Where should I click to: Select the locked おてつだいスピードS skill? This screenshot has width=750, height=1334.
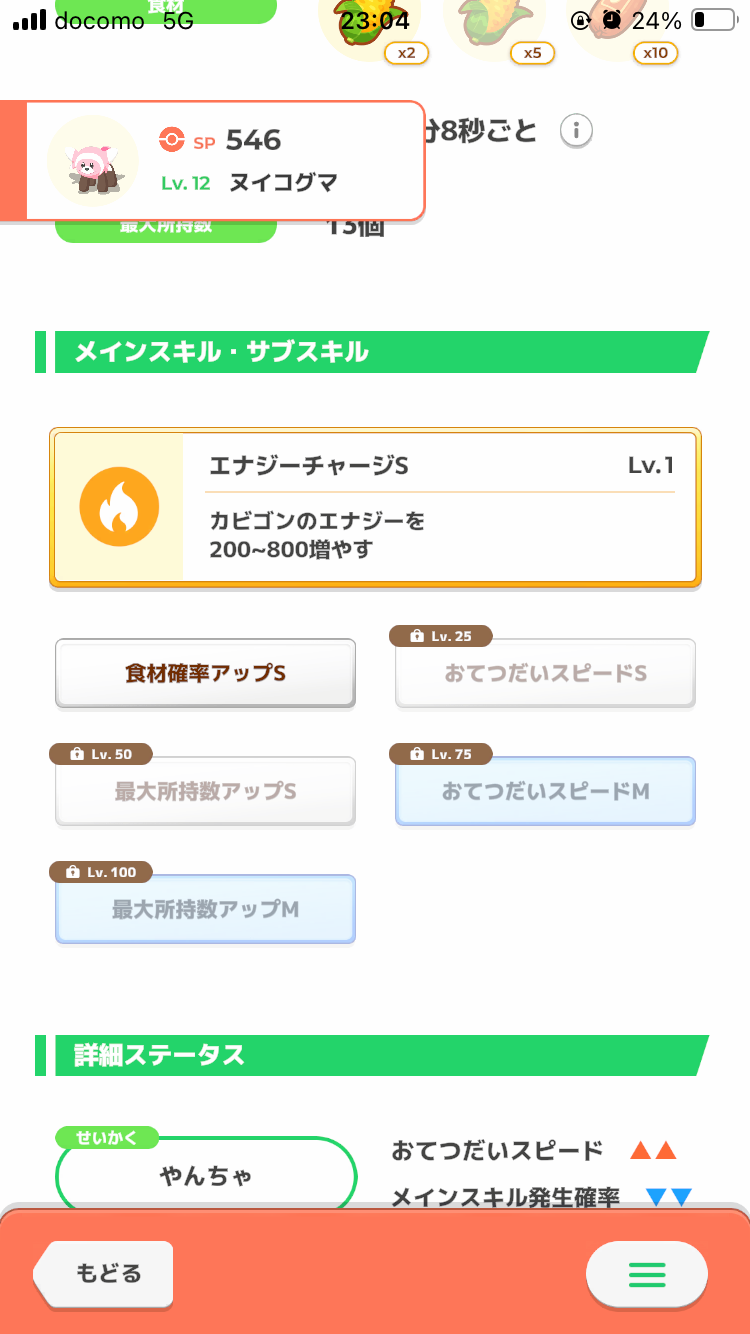click(545, 674)
